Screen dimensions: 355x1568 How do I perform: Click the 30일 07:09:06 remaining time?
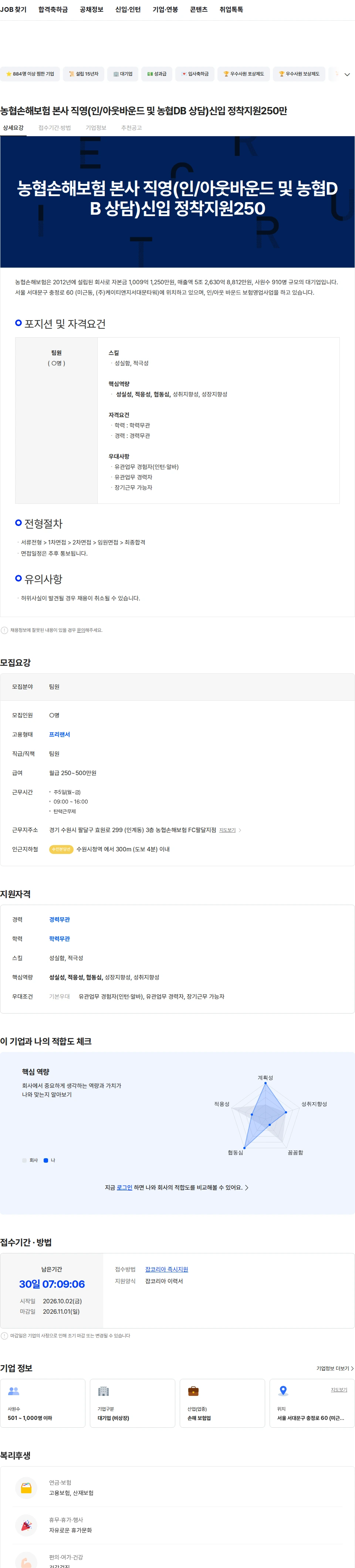click(52, 1284)
